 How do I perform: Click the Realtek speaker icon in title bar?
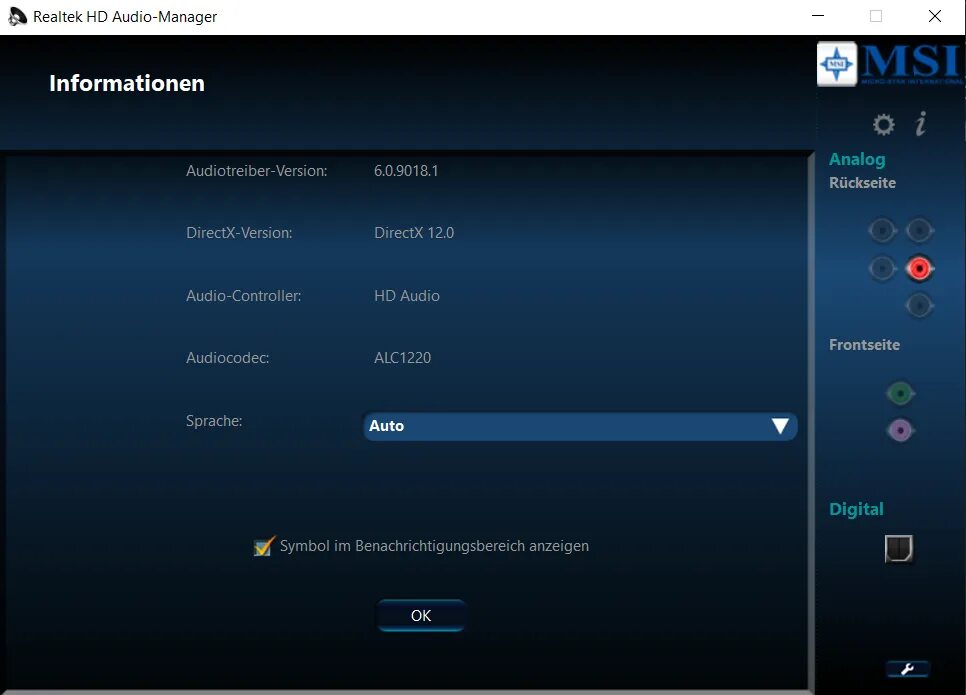(17, 17)
